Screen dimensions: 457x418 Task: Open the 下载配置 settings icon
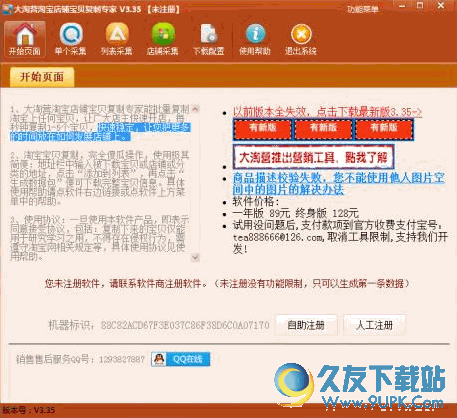pyautogui.click(x=209, y=39)
